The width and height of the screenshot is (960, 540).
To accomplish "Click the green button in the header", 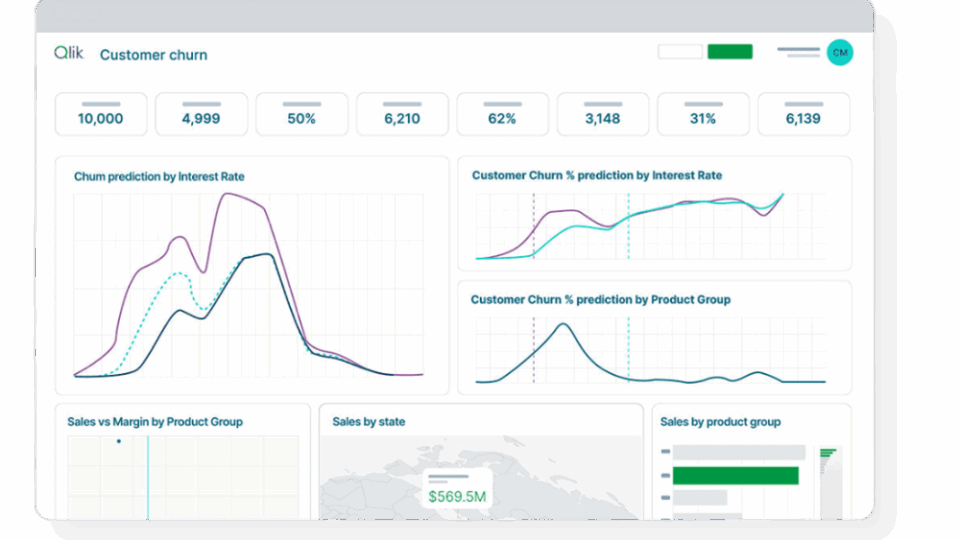I will [730, 52].
